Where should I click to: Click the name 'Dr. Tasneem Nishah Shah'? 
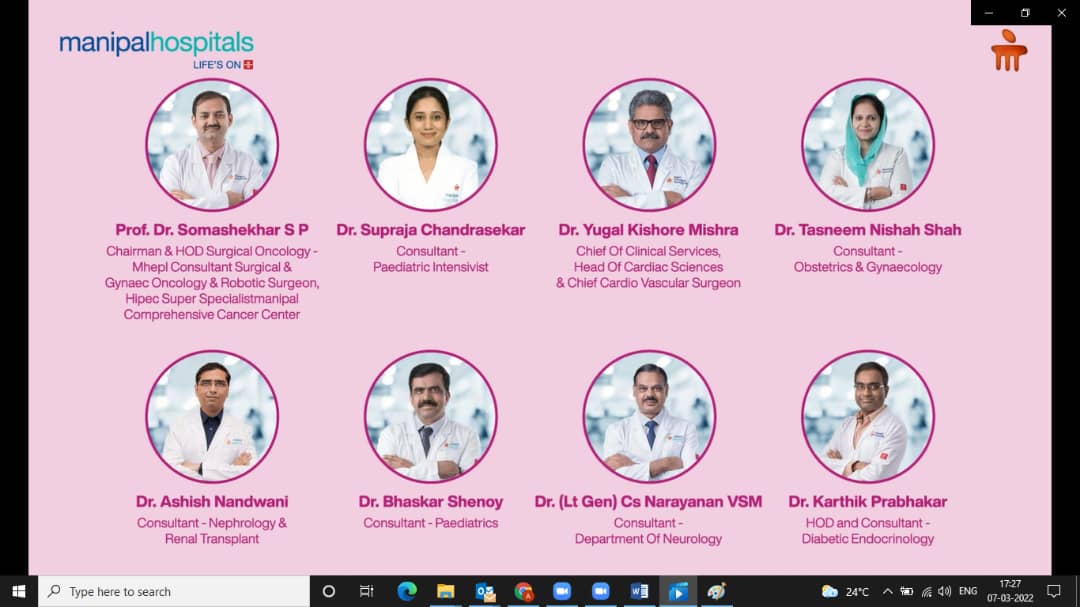868,229
